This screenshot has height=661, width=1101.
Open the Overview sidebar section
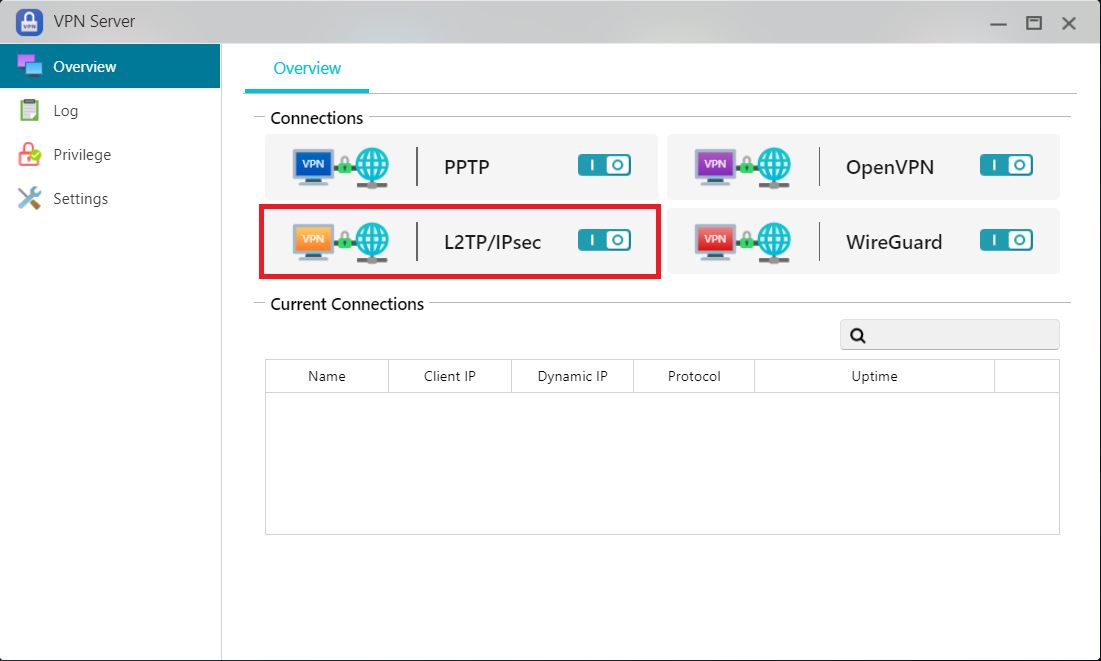coord(110,66)
